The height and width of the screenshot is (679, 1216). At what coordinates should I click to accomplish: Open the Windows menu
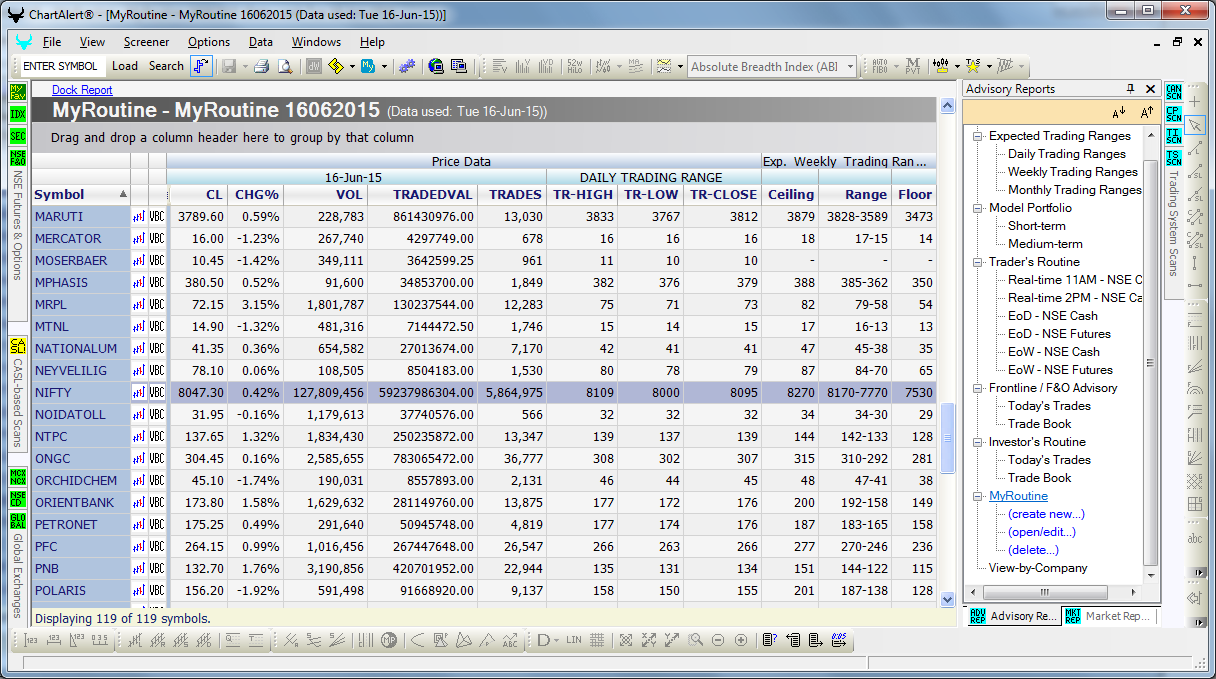316,42
